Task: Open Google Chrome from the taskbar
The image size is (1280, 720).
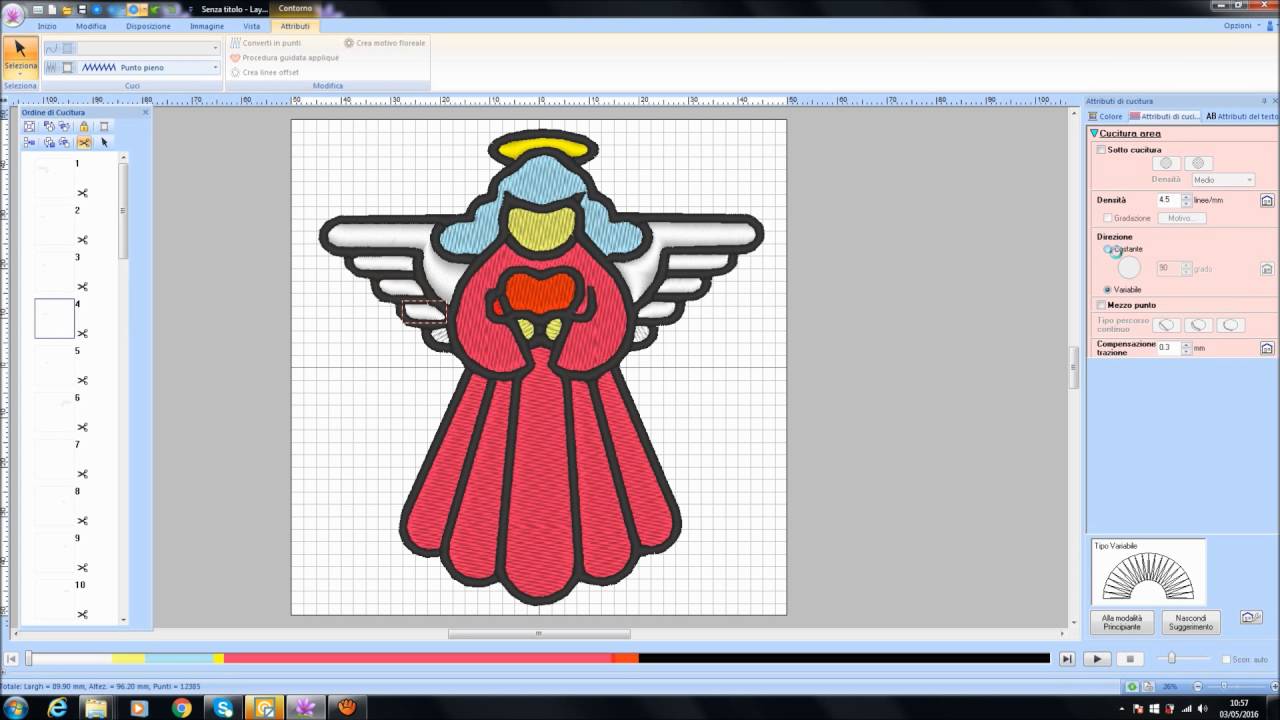Action: 181,708
